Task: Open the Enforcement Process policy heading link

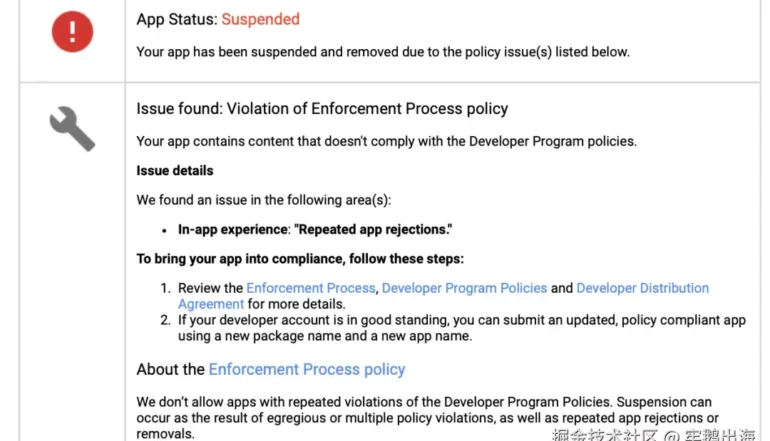Action: tap(307, 369)
